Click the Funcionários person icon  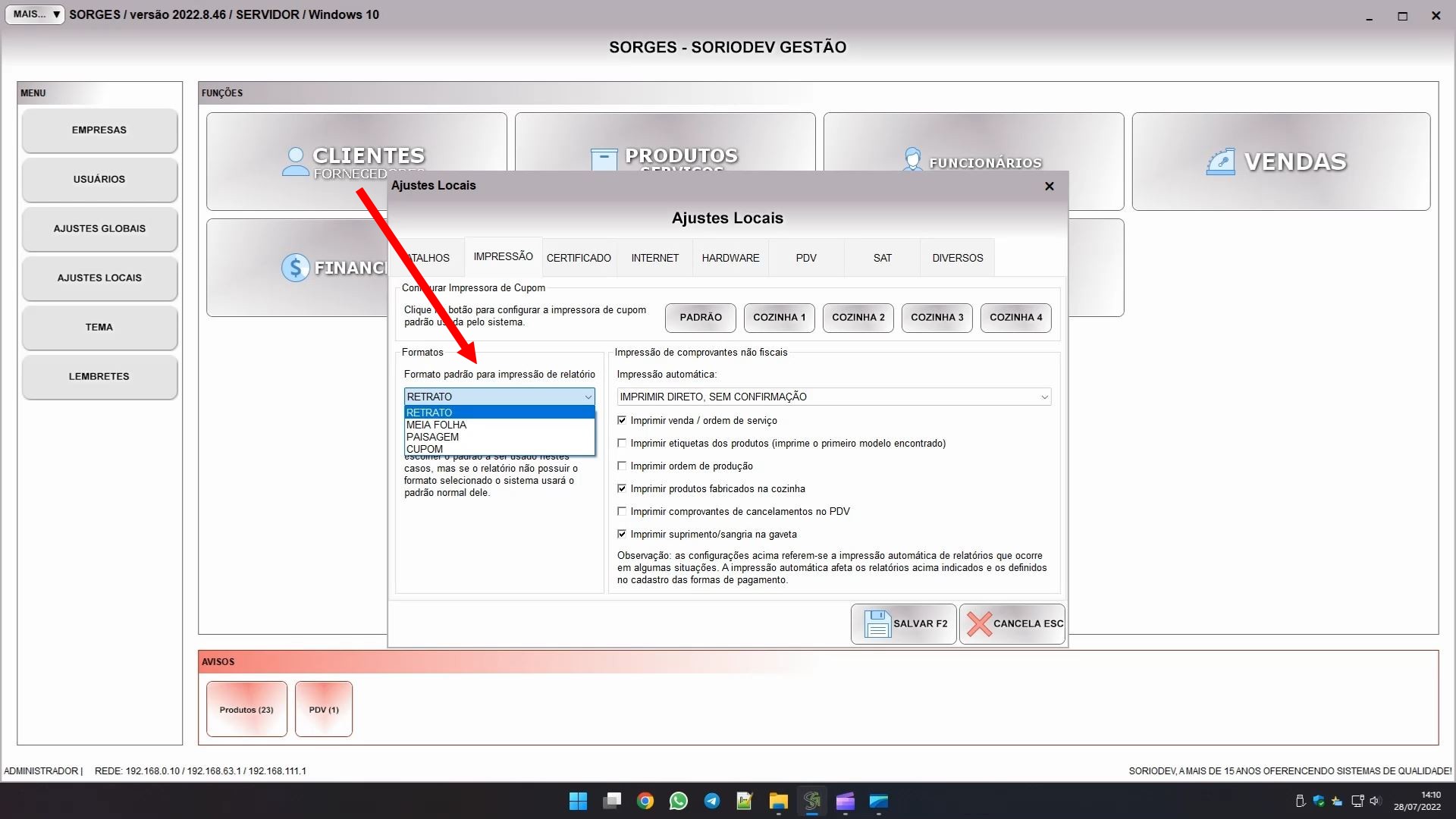click(x=912, y=159)
